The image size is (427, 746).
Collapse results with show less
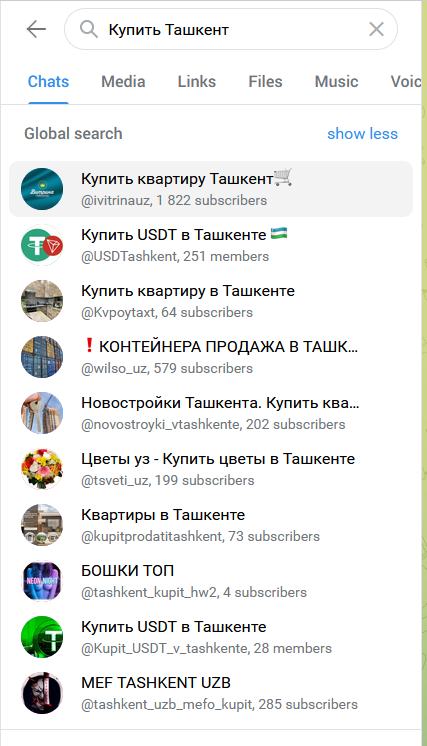pos(362,134)
